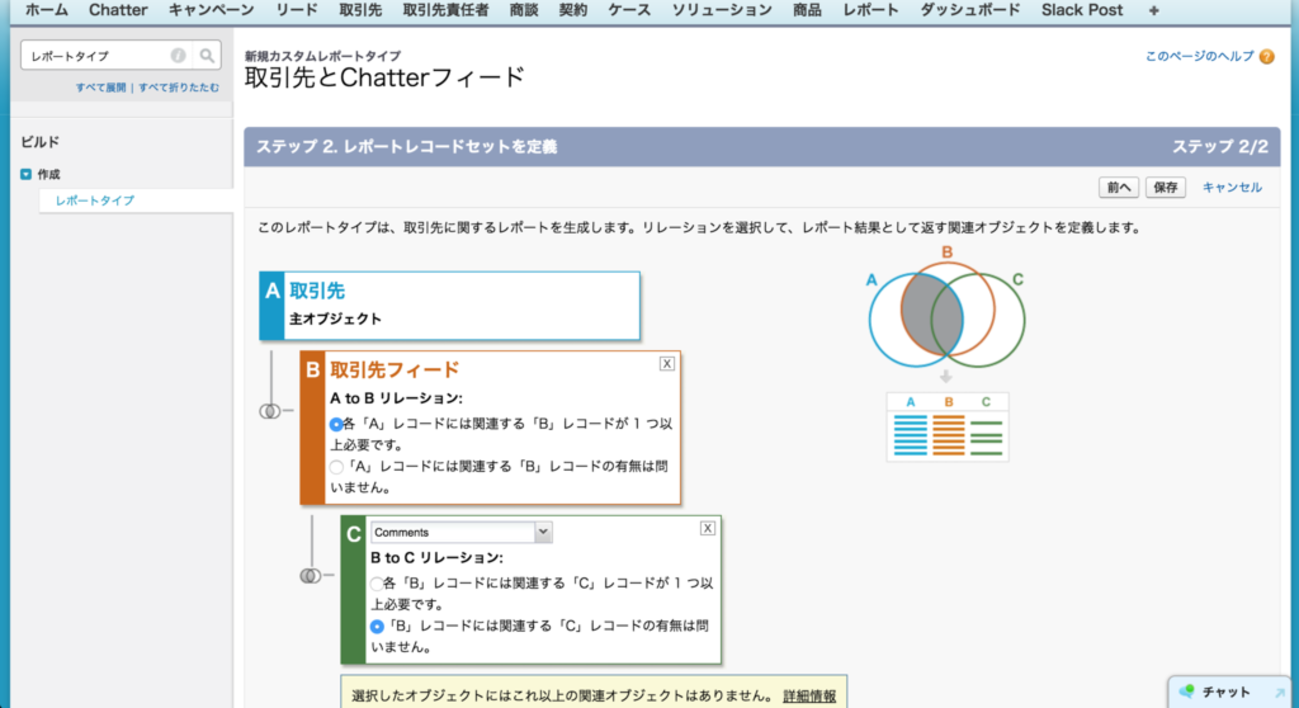Click the 詳細情報 link

click(x=809, y=696)
